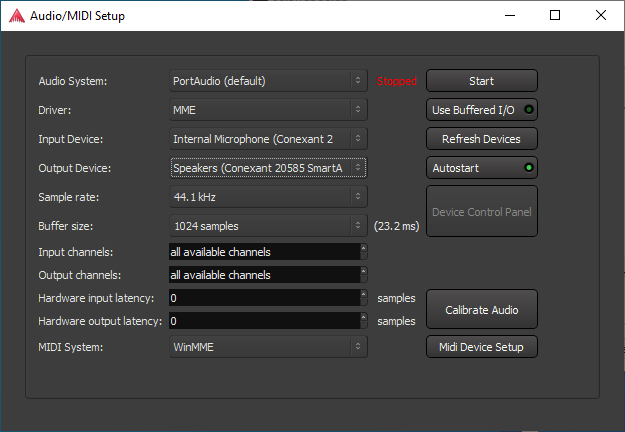The height and width of the screenshot is (432, 625).
Task: Click the Hardware output latency stepper arrows
Action: point(363,321)
